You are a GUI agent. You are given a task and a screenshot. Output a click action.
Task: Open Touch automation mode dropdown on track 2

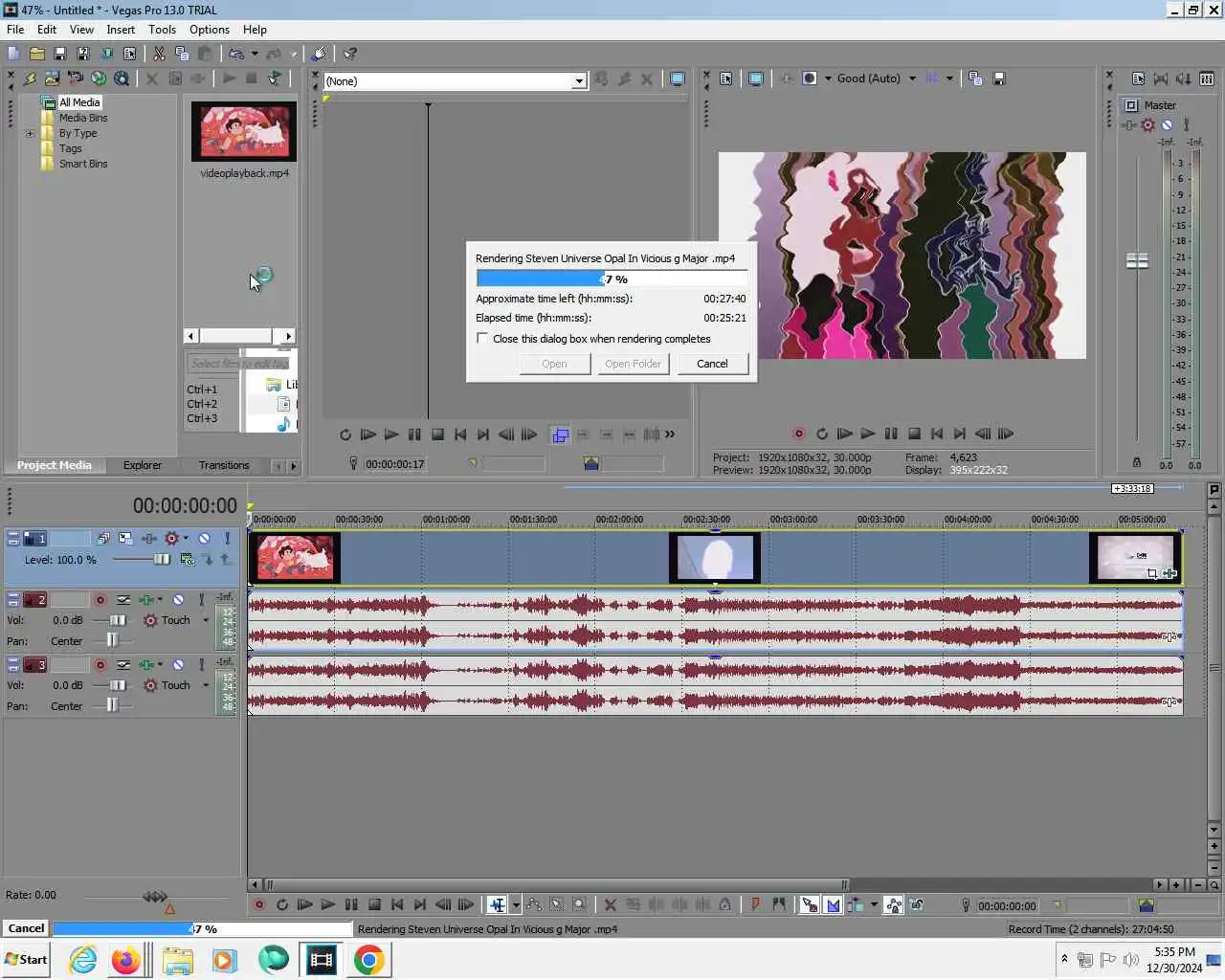(x=206, y=620)
